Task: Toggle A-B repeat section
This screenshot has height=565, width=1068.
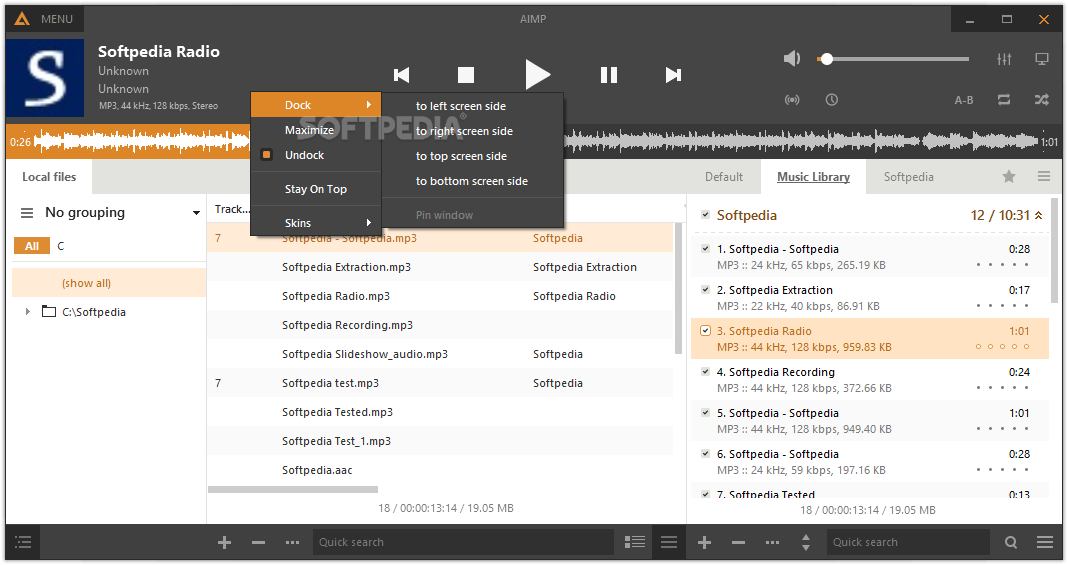Action: 964,100
